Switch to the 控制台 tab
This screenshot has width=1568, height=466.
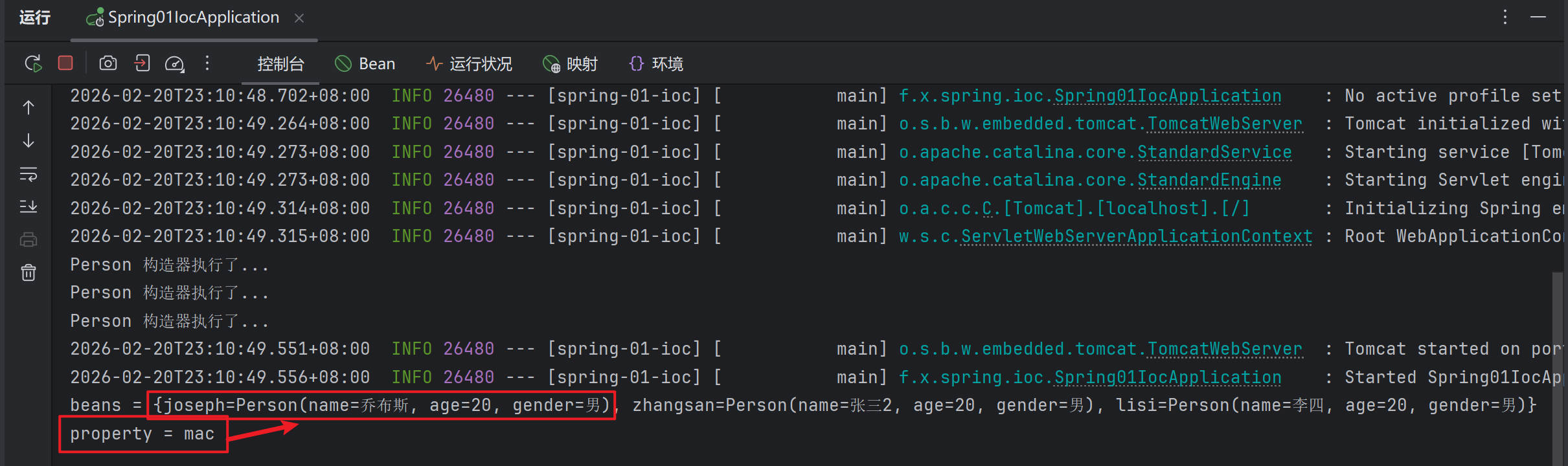(280, 64)
